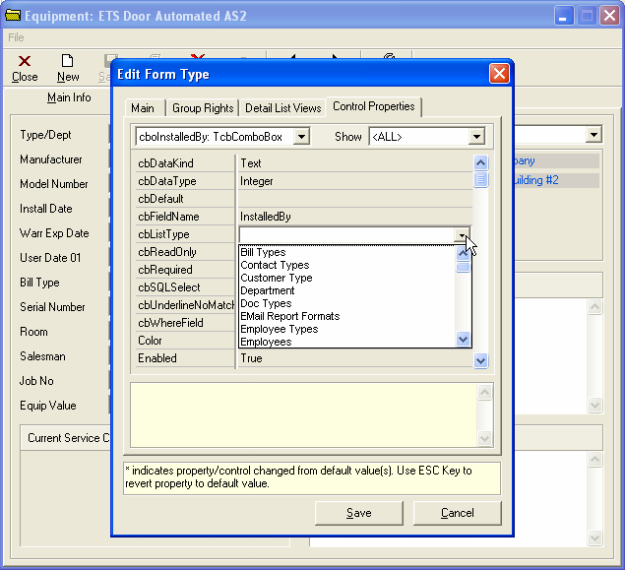Select the cbDataKind property row

coord(304,163)
